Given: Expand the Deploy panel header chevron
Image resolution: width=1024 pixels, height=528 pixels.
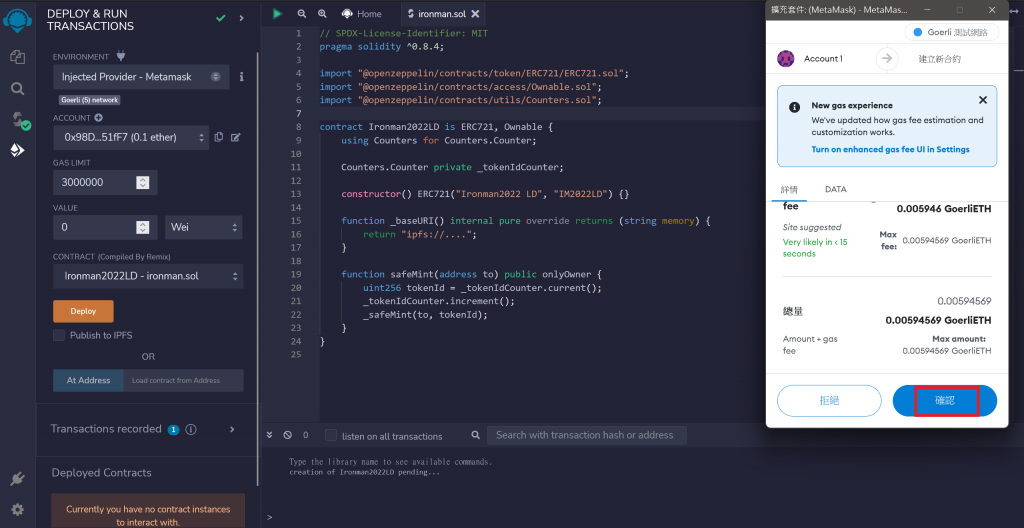Looking at the screenshot, I should [242, 18].
